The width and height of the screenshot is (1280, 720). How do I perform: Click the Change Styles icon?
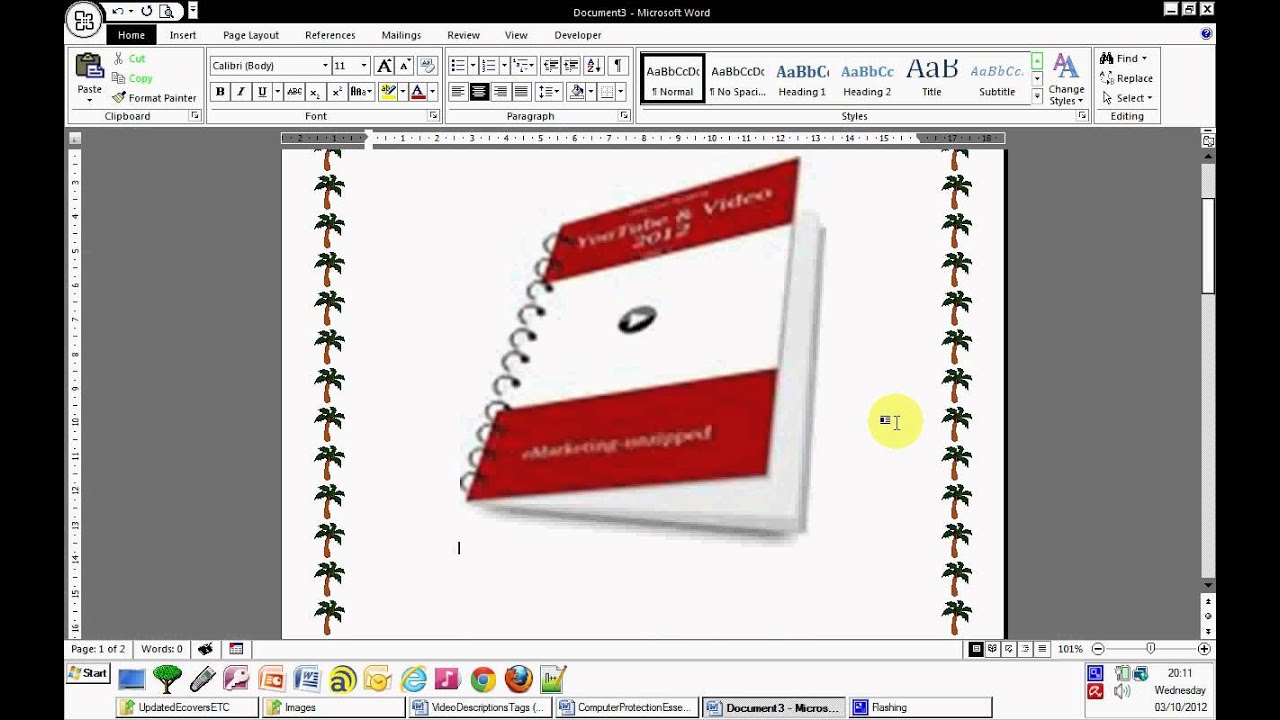point(1066,80)
